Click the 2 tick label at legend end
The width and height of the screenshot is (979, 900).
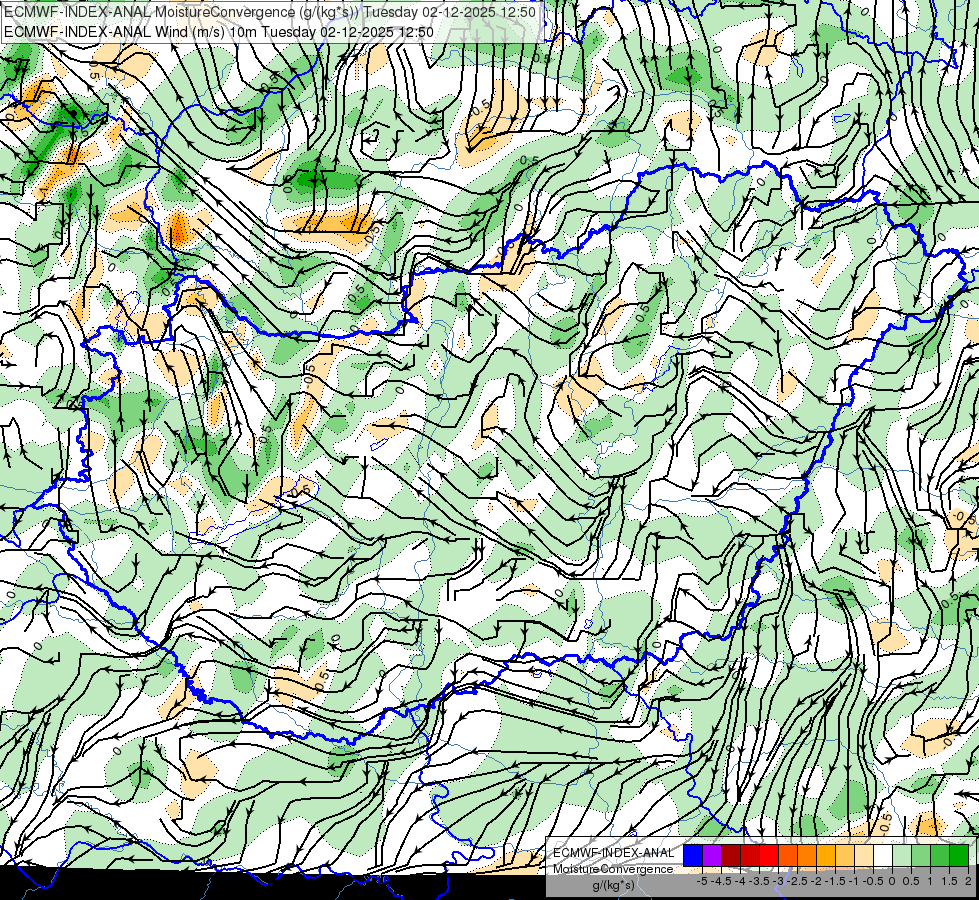[x=968, y=881]
